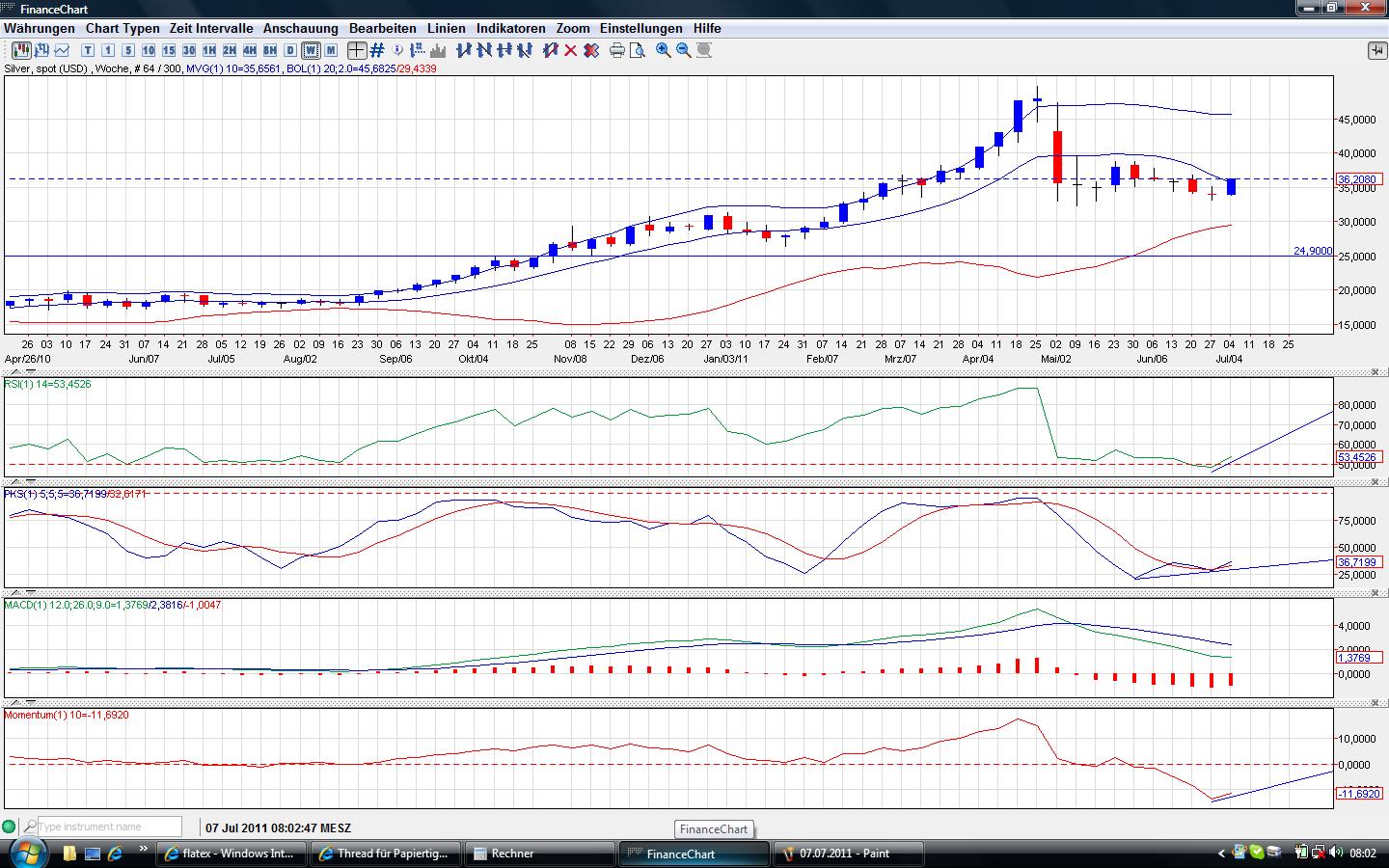The height and width of the screenshot is (868, 1389).
Task: Click the MACD(1) indicator label
Action: pos(112,605)
